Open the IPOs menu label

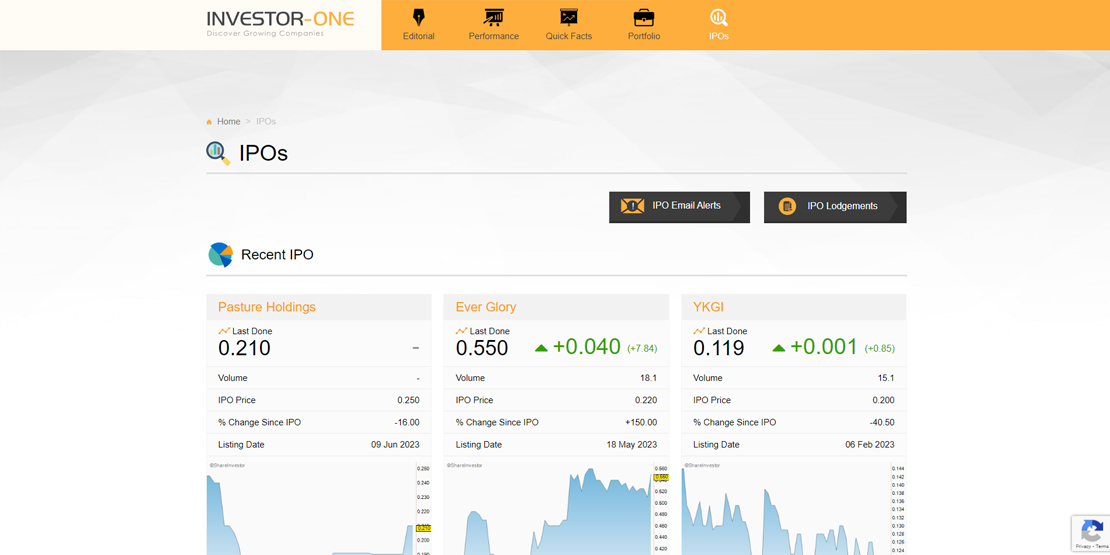point(719,36)
